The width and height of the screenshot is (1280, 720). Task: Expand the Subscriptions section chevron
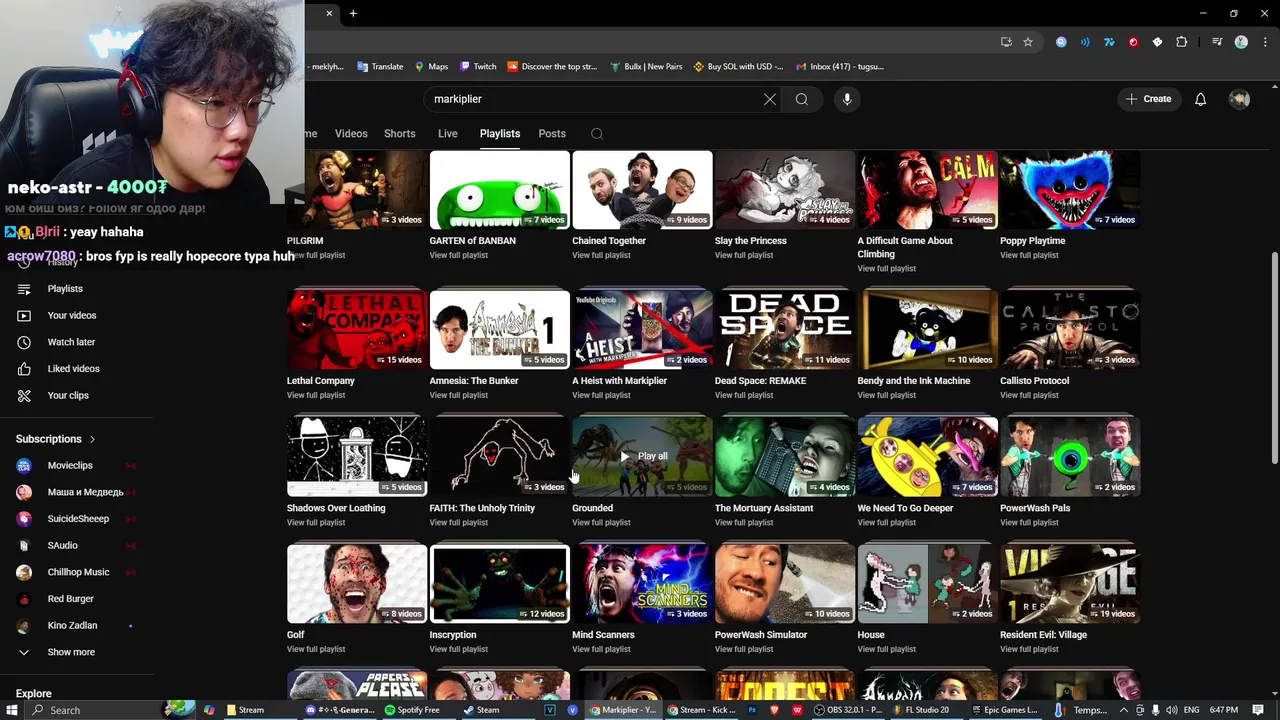tap(92, 439)
